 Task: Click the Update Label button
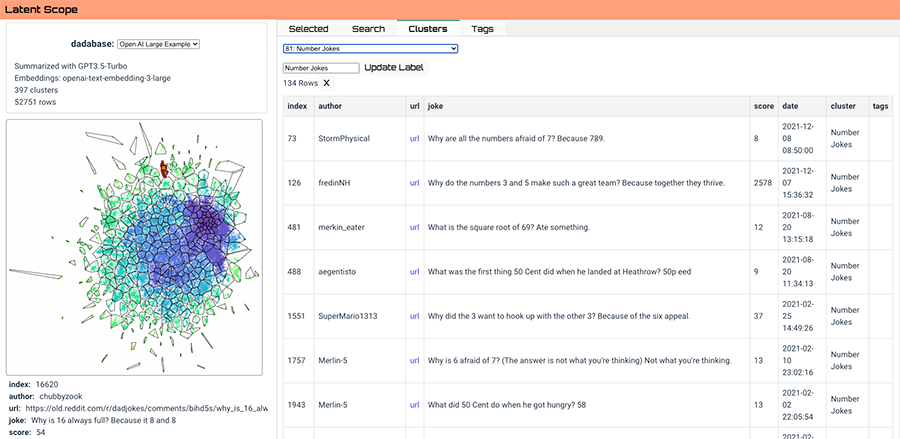(x=394, y=67)
